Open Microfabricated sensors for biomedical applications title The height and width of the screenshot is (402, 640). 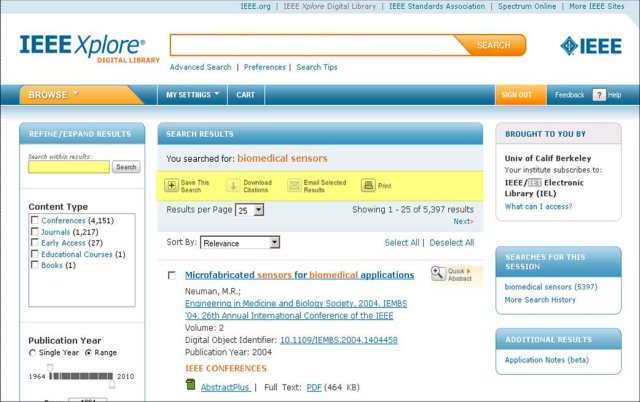299,275
